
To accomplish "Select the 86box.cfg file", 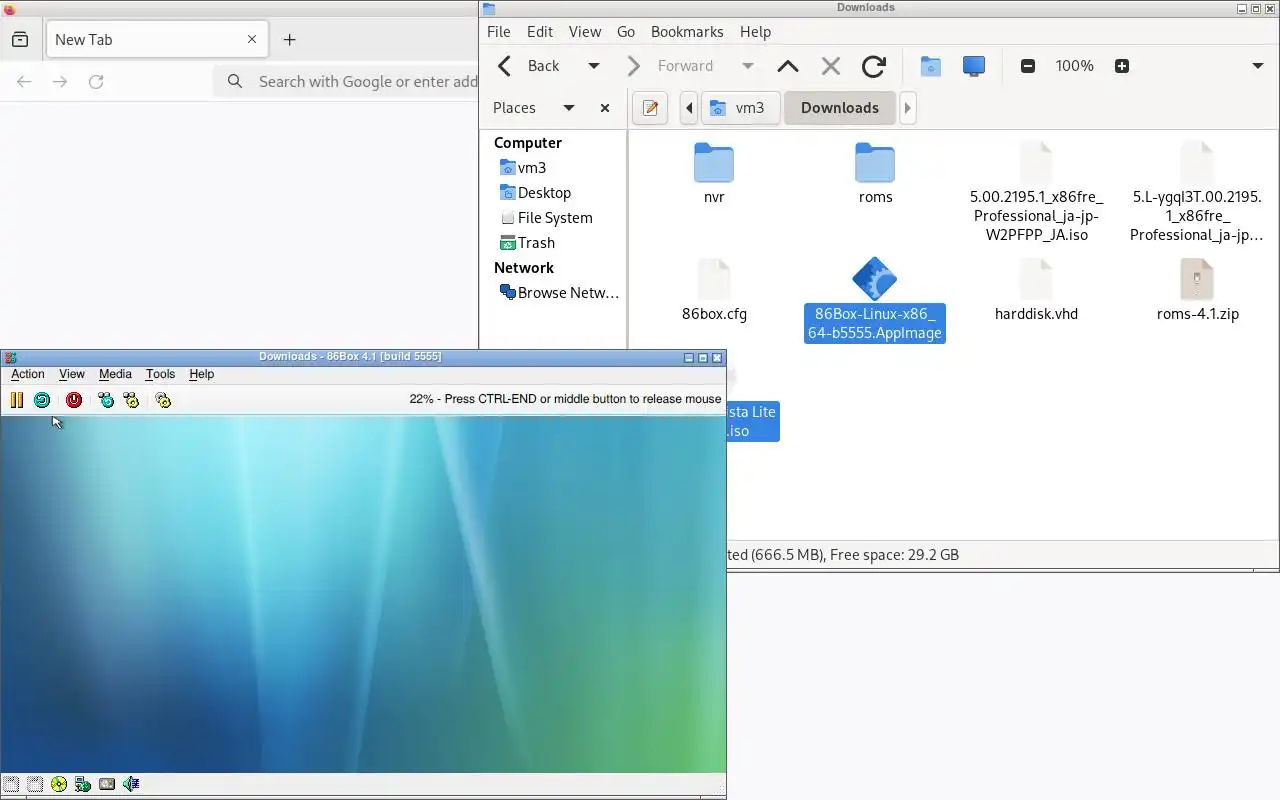I will pyautogui.click(x=714, y=290).
